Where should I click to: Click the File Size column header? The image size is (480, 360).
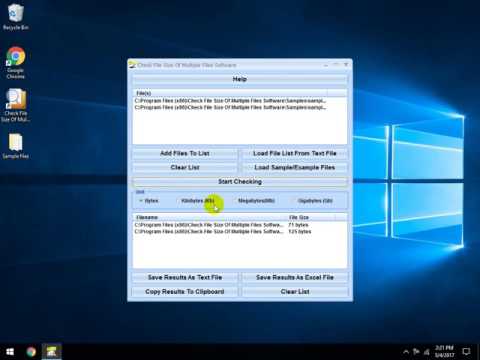coord(311,217)
